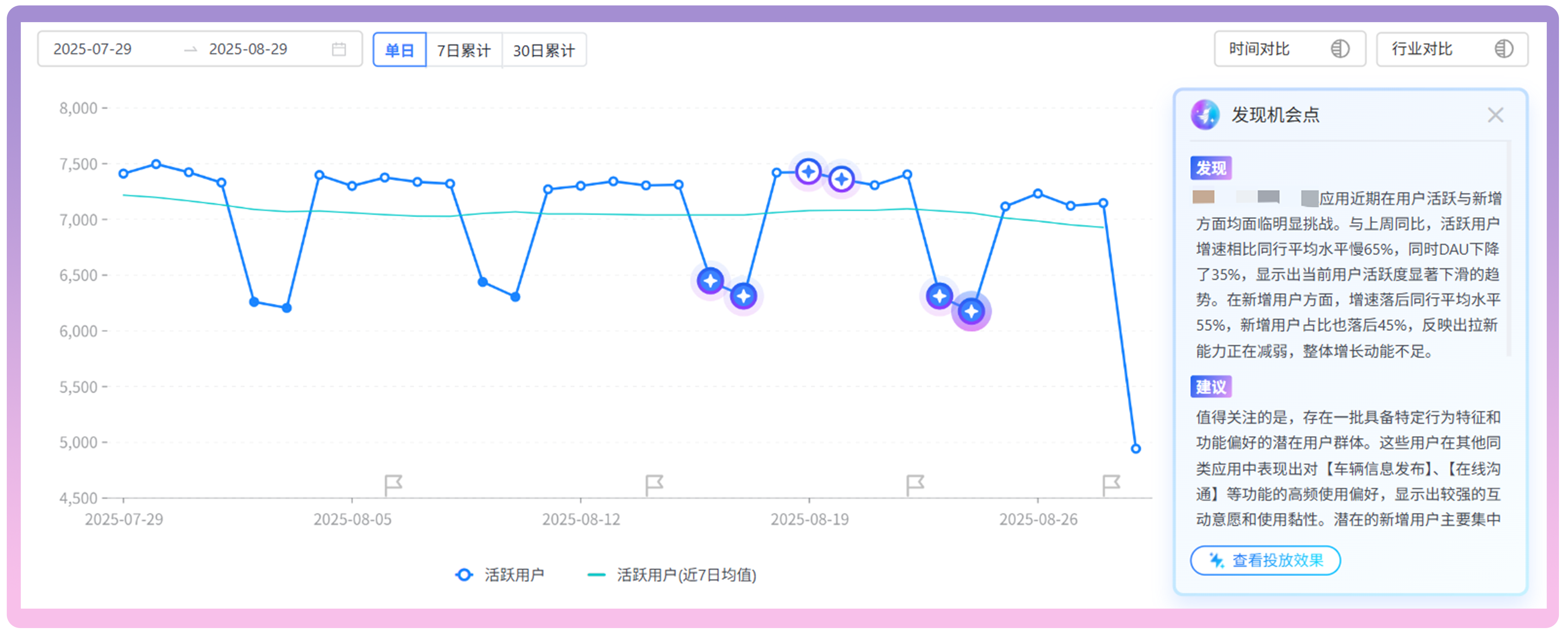Click the end date 2025-08-29 field
This screenshot has height=638, width=1568.
coord(248,49)
